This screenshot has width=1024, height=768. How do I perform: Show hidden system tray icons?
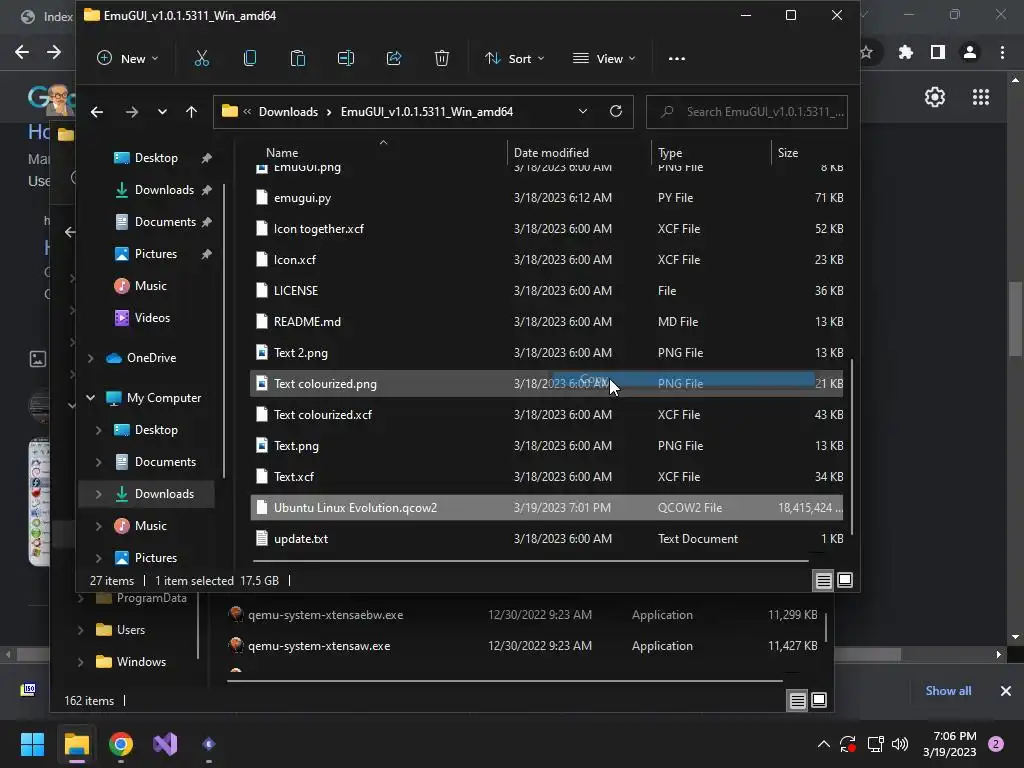(x=824, y=744)
